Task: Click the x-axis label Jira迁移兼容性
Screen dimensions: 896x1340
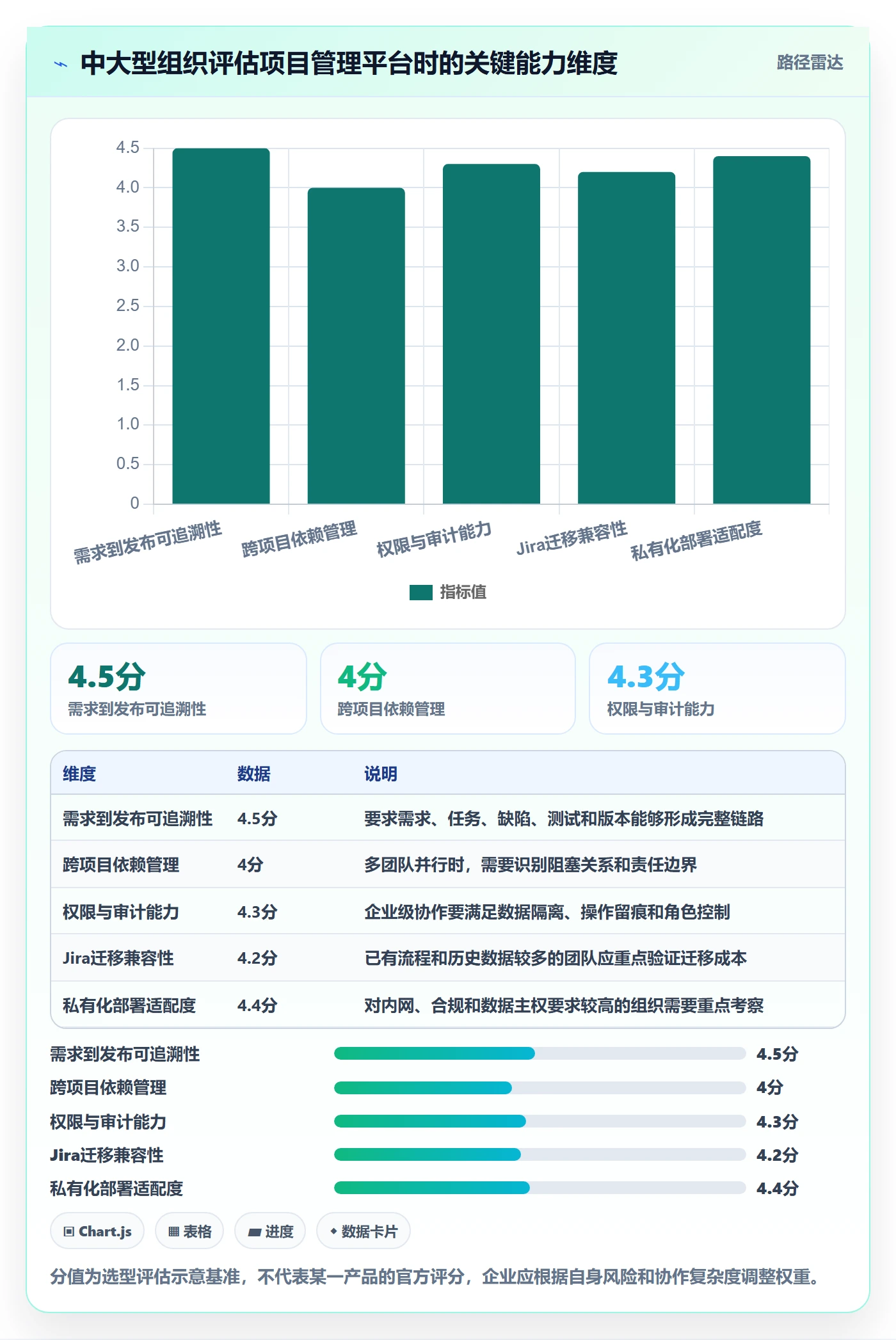Action: point(572,538)
